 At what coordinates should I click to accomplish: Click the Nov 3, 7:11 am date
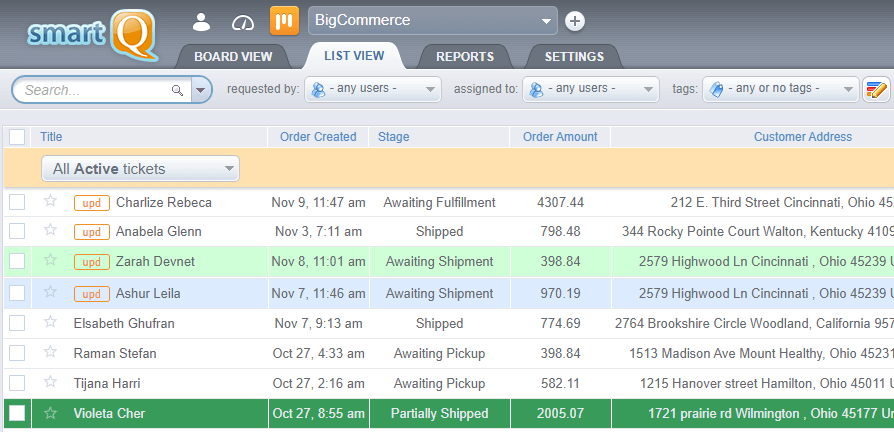click(x=318, y=231)
